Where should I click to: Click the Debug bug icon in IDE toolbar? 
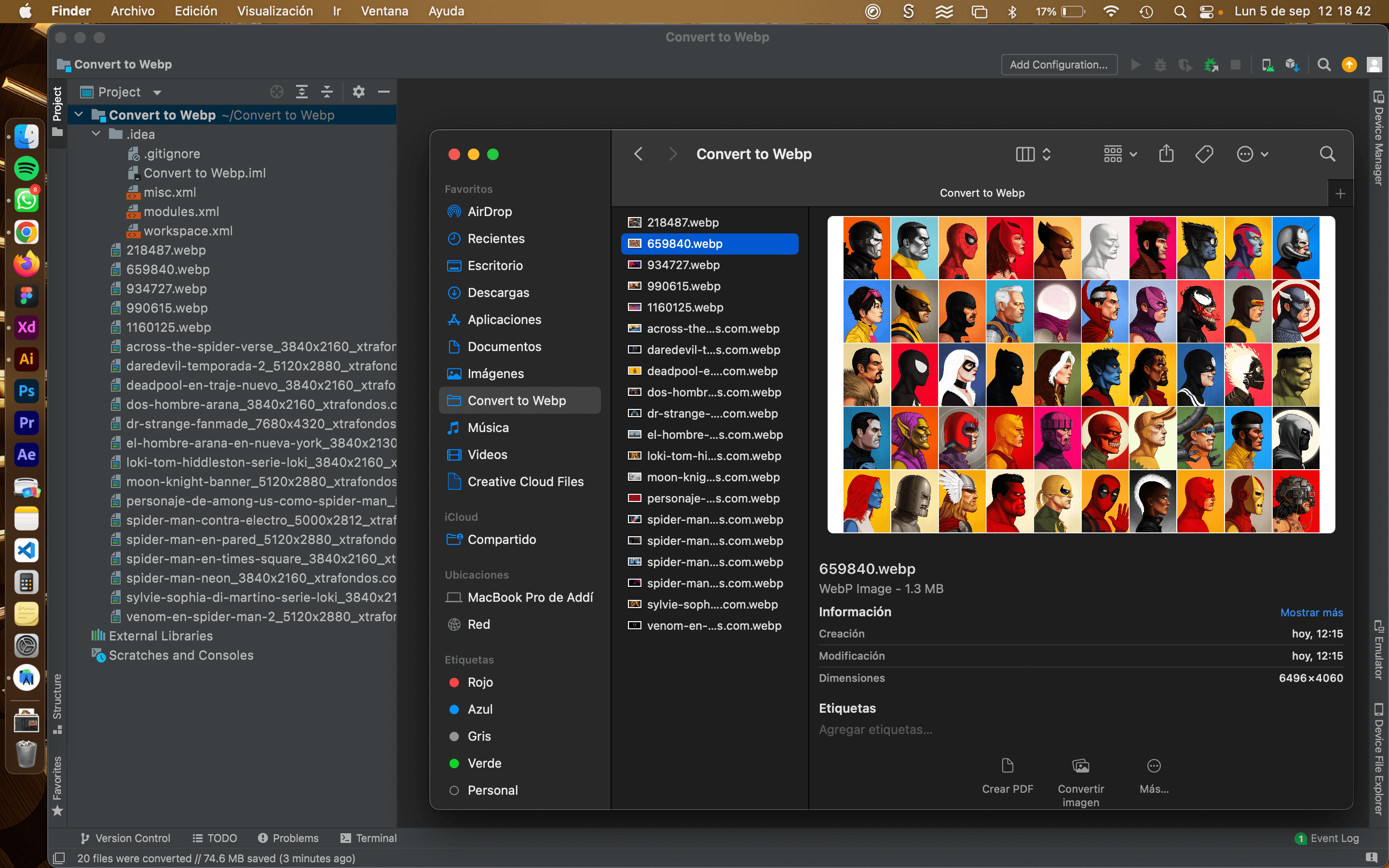pos(1160,64)
